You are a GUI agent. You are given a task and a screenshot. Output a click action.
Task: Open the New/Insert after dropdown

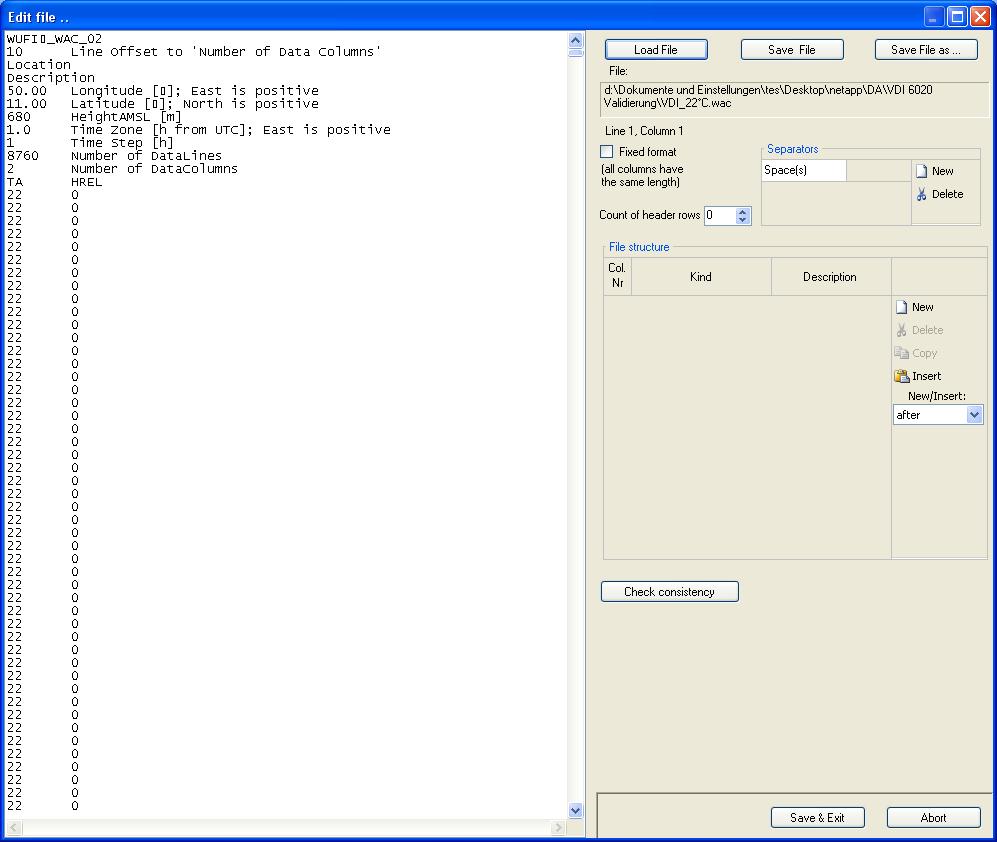974,415
